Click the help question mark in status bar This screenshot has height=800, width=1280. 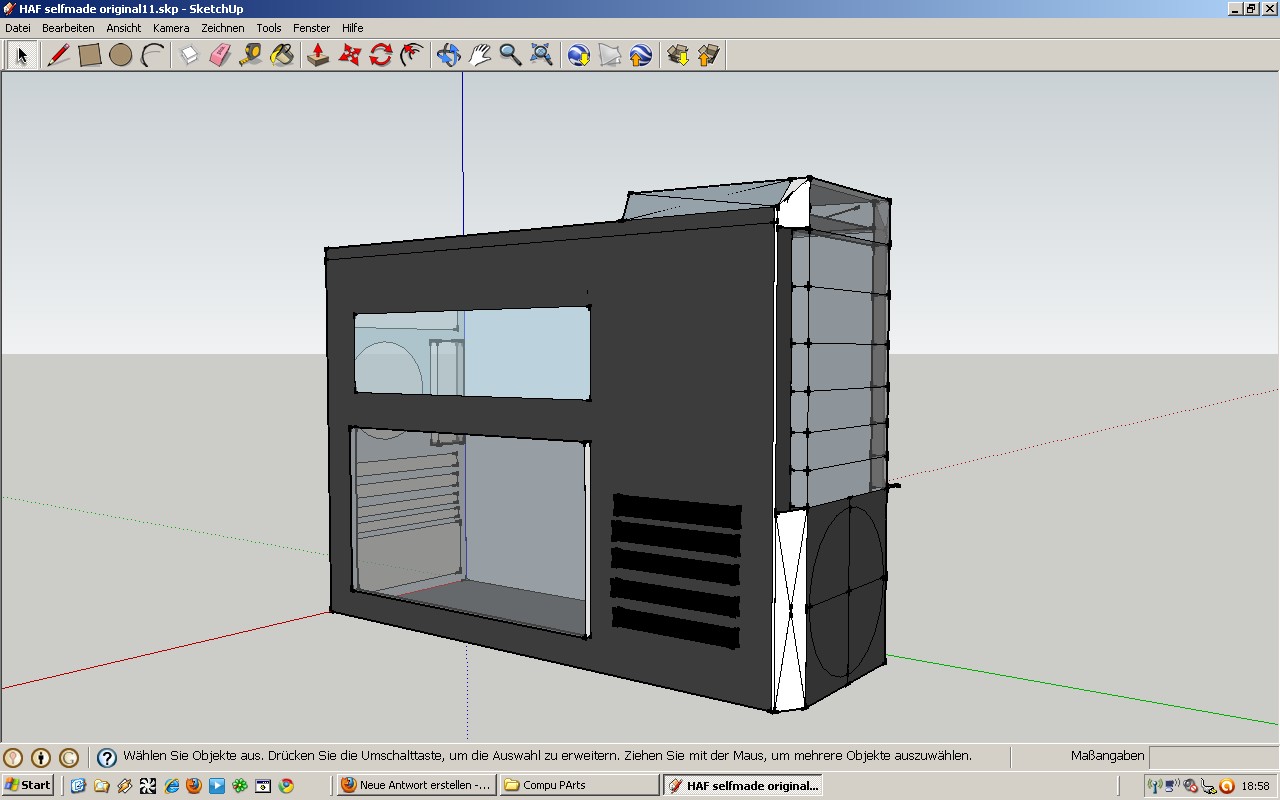point(106,757)
